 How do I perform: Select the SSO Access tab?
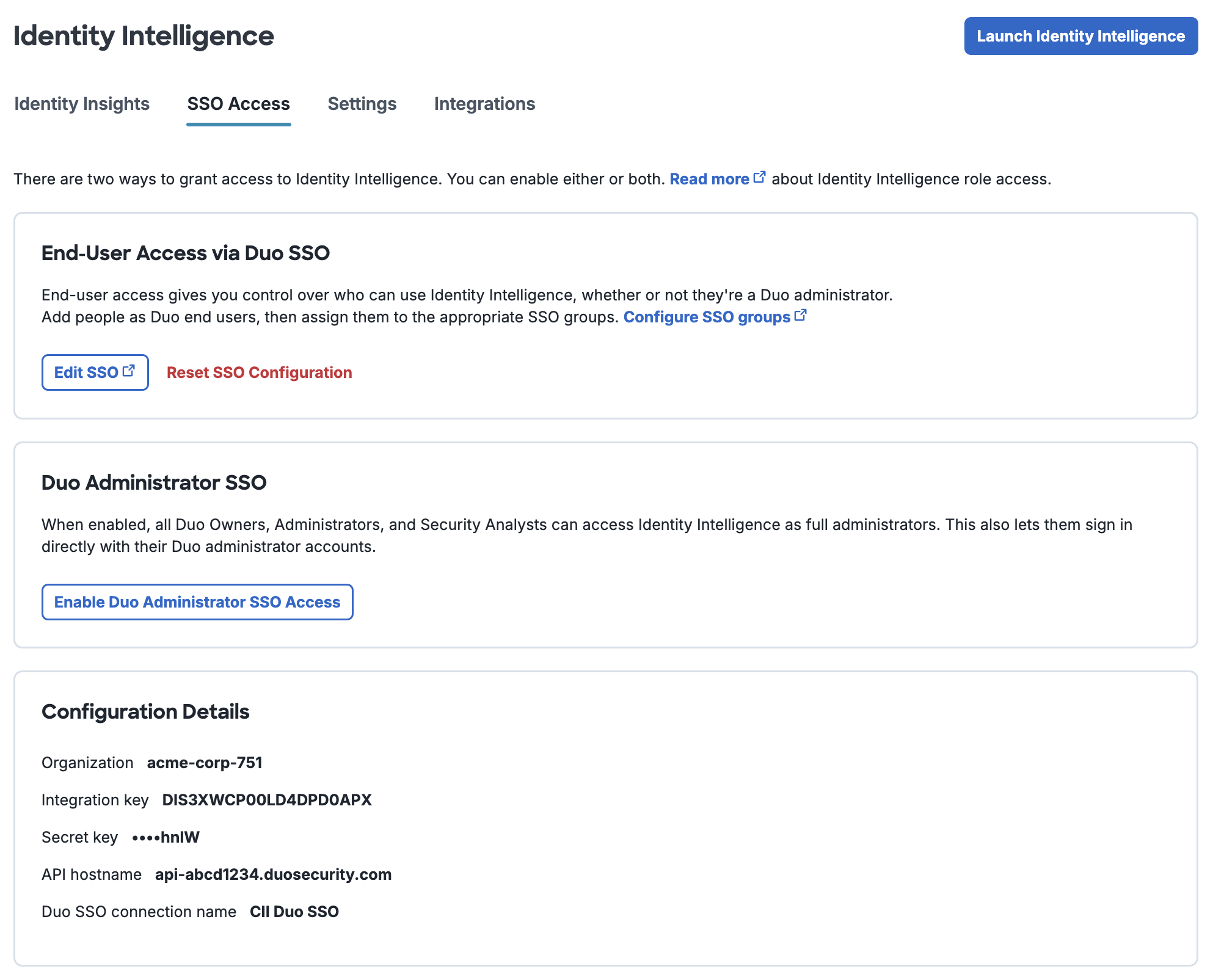pyautogui.click(x=238, y=104)
